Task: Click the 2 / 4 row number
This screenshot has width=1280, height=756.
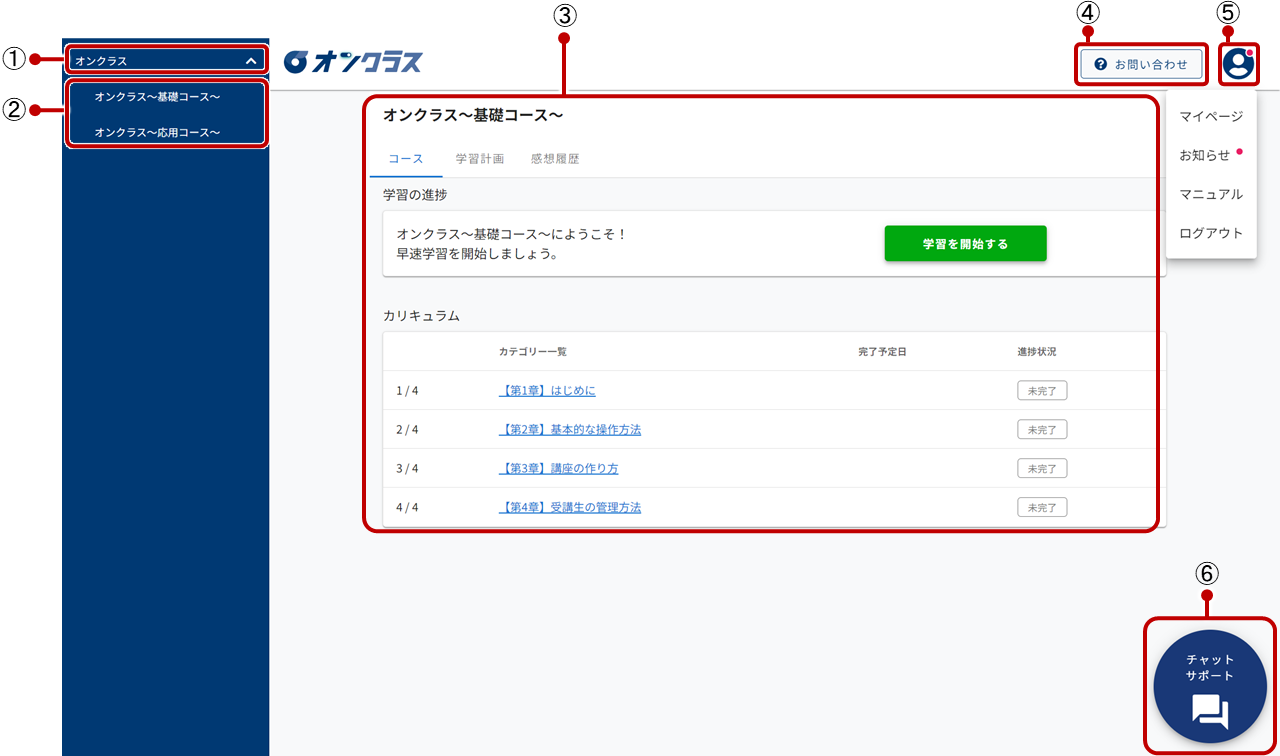Action: coord(407,430)
